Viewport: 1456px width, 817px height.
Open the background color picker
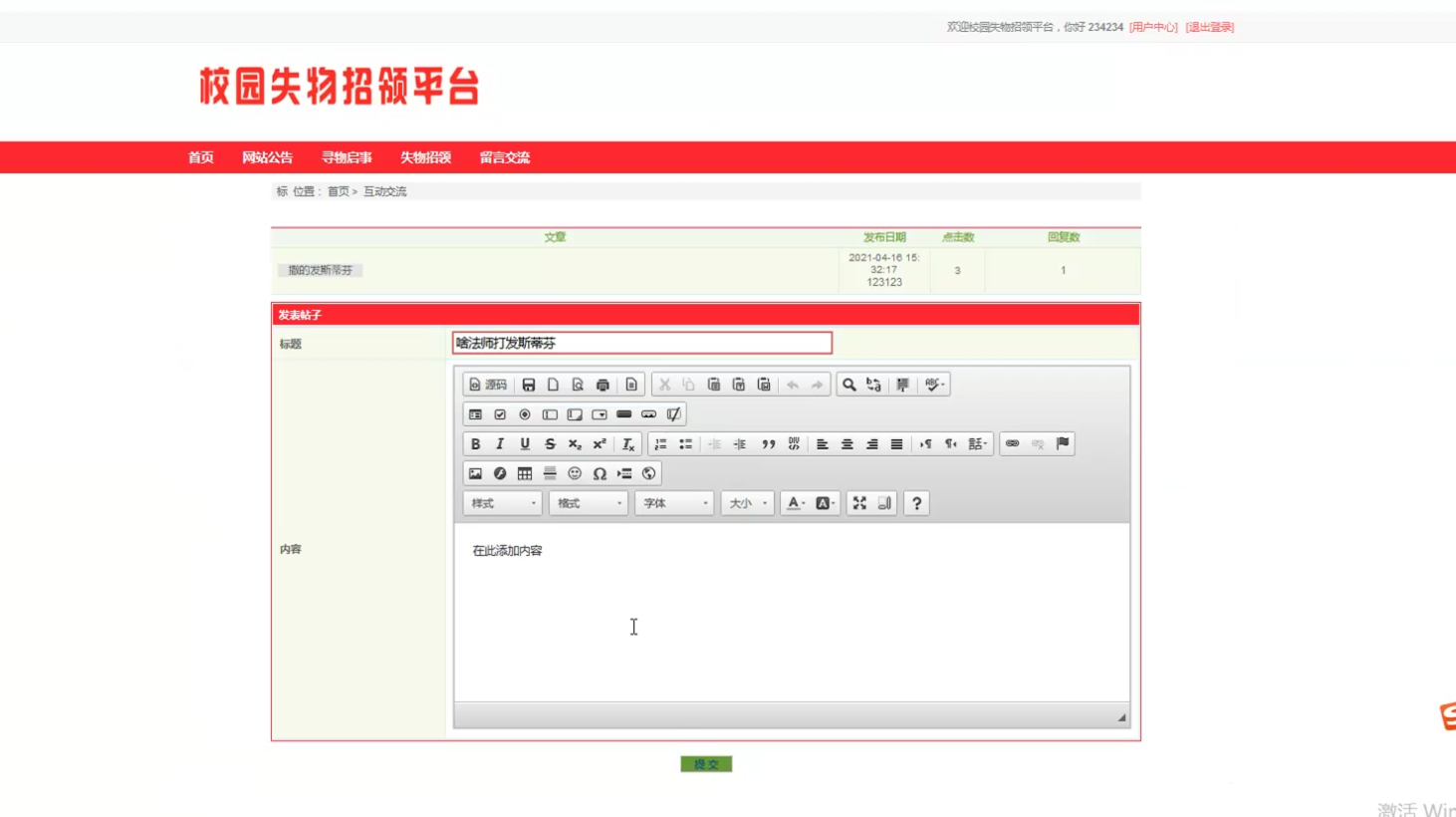(825, 504)
